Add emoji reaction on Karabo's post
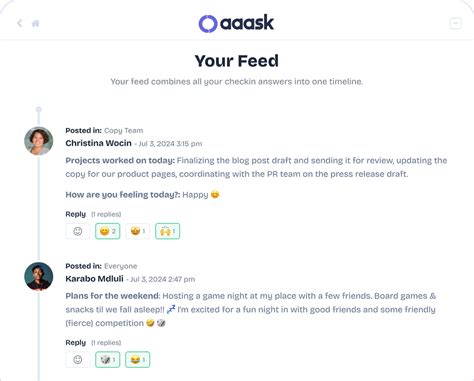The height and width of the screenshot is (381, 474). [x=78, y=360]
